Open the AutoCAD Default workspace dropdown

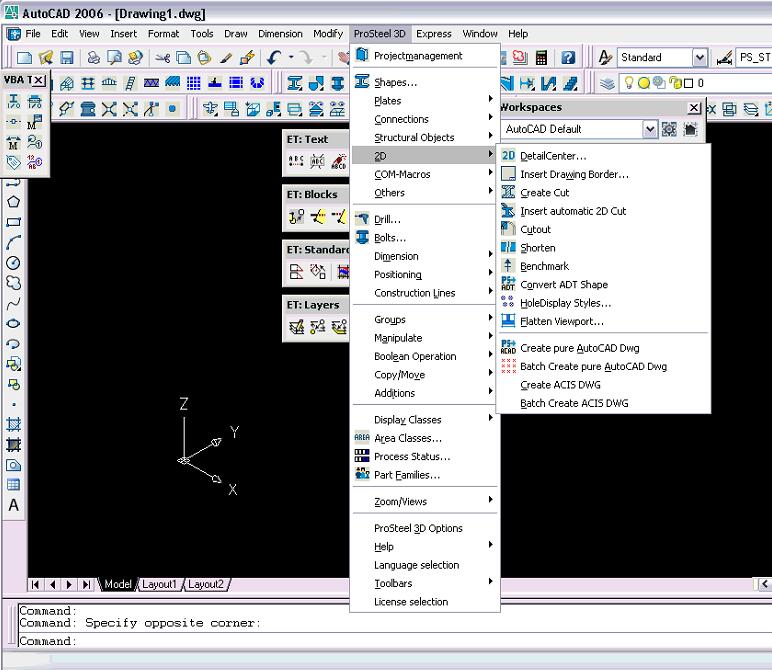coord(650,129)
